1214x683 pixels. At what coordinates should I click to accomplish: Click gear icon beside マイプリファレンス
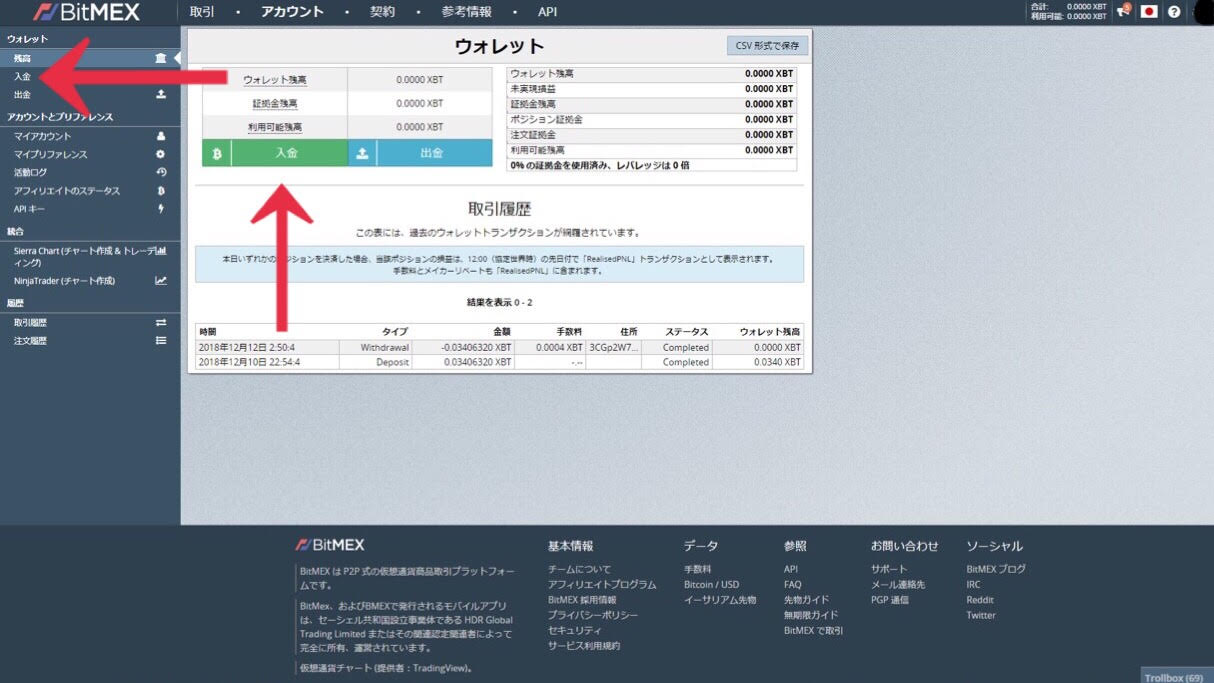point(161,154)
